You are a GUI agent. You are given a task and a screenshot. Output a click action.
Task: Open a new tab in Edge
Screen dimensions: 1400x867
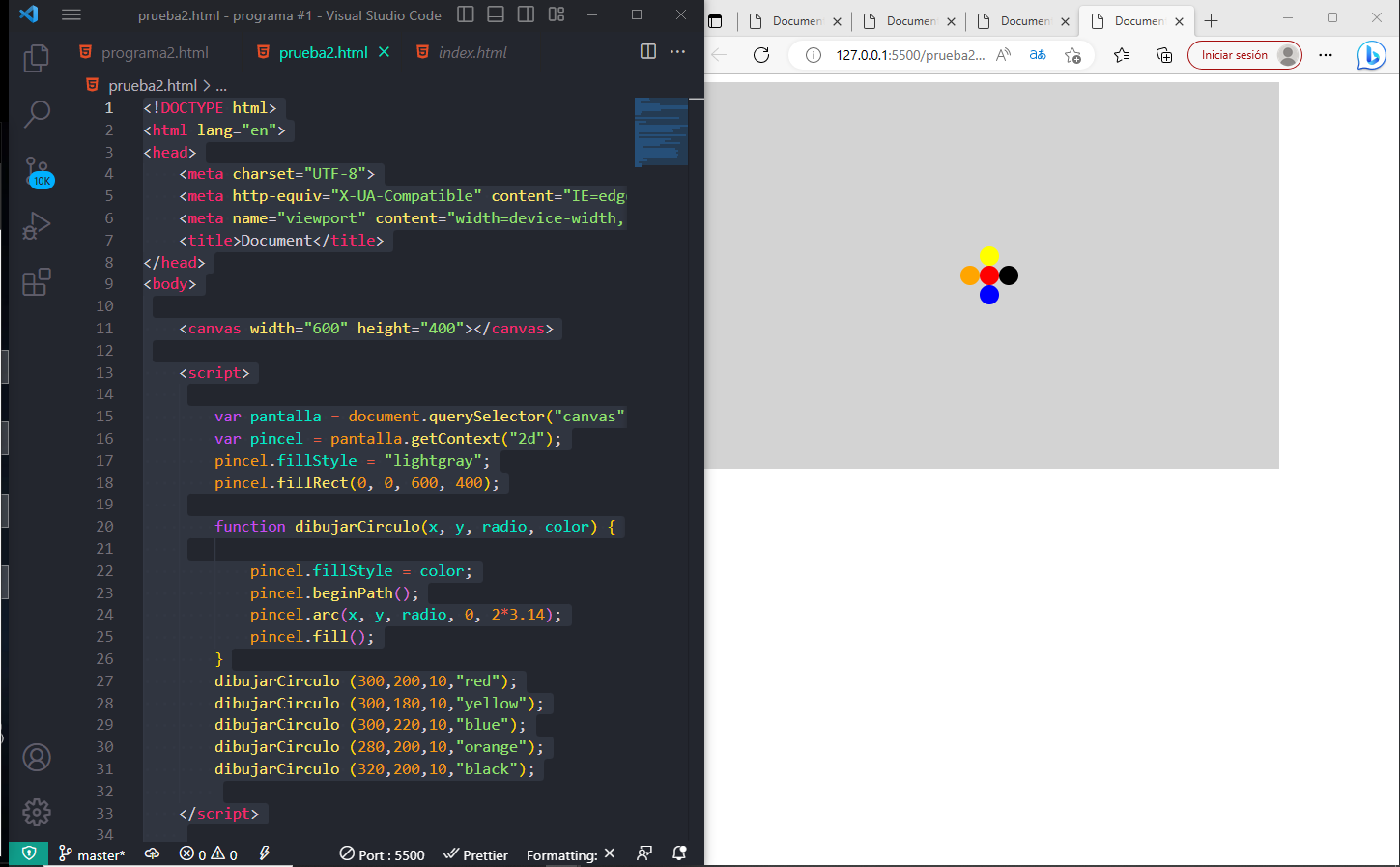[x=1212, y=21]
